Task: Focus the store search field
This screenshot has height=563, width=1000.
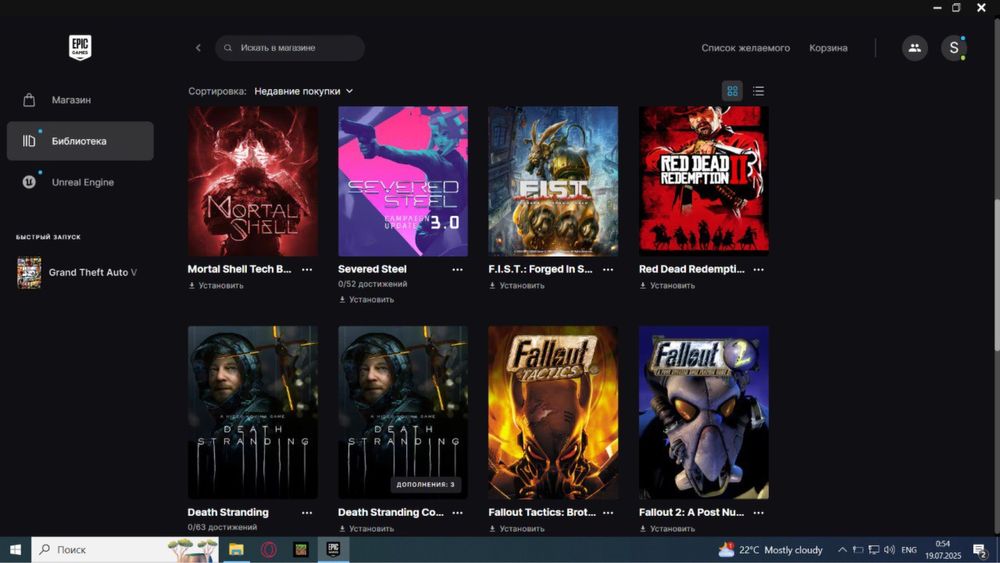Action: [x=290, y=48]
